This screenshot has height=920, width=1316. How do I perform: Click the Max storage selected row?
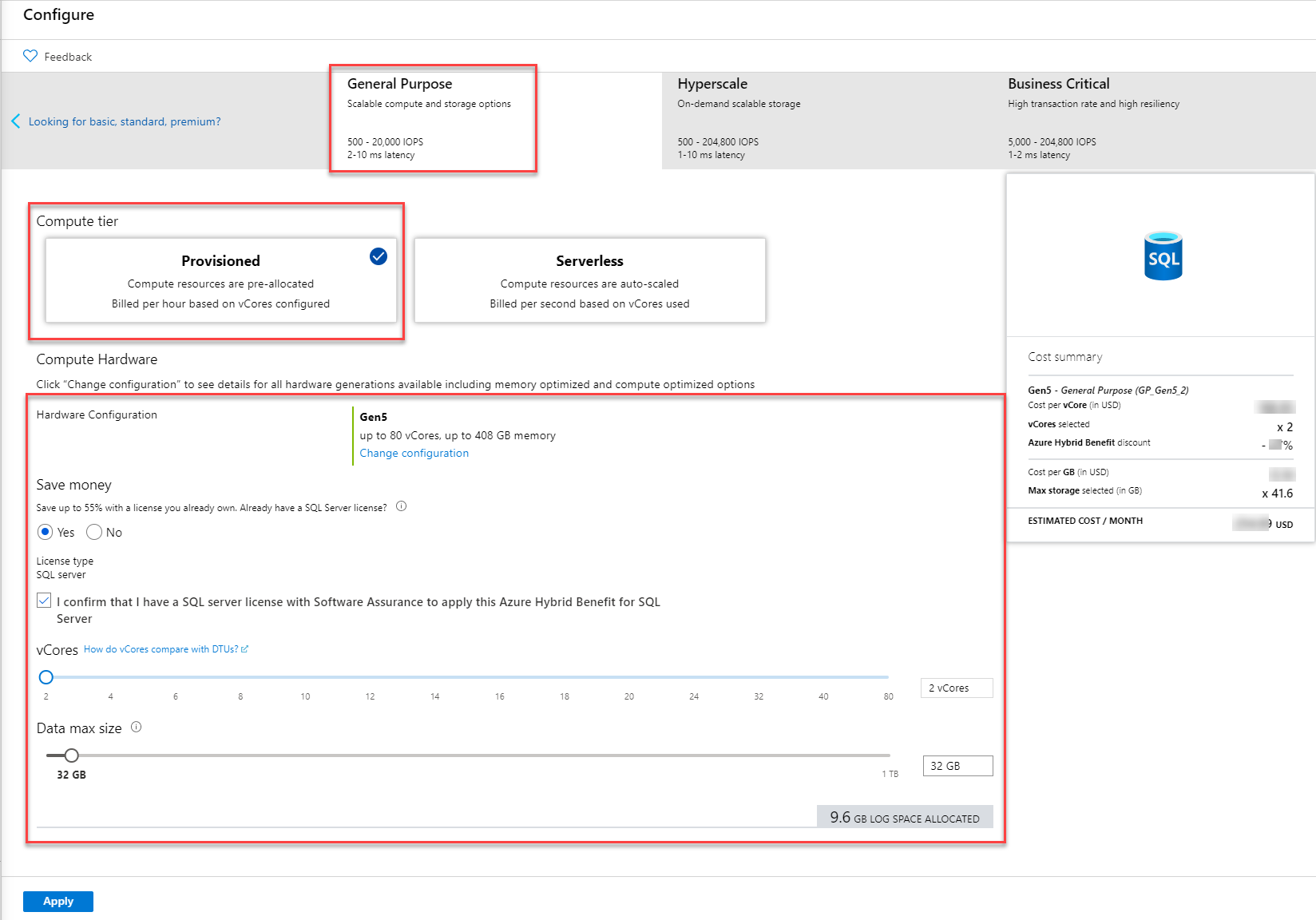[x=1160, y=492]
